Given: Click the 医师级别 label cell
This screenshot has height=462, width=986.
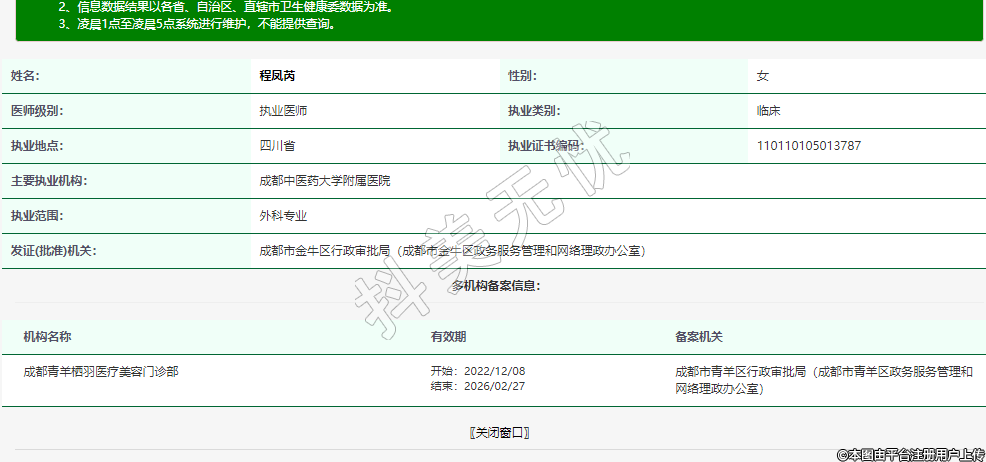Looking at the screenshot, I should [x=37, y=111].
